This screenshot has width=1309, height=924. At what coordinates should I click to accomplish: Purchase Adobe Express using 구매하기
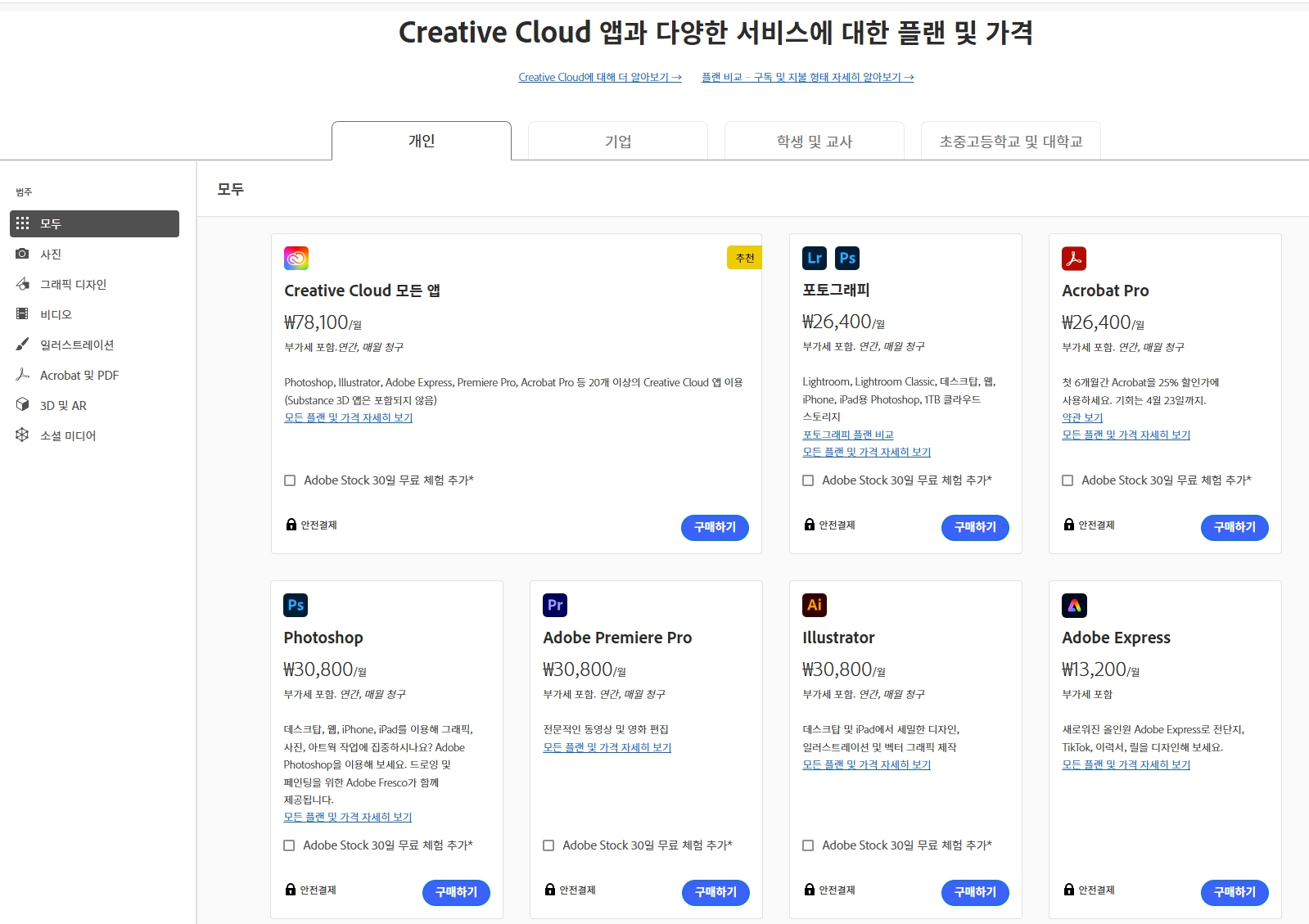pos(1235,892)
